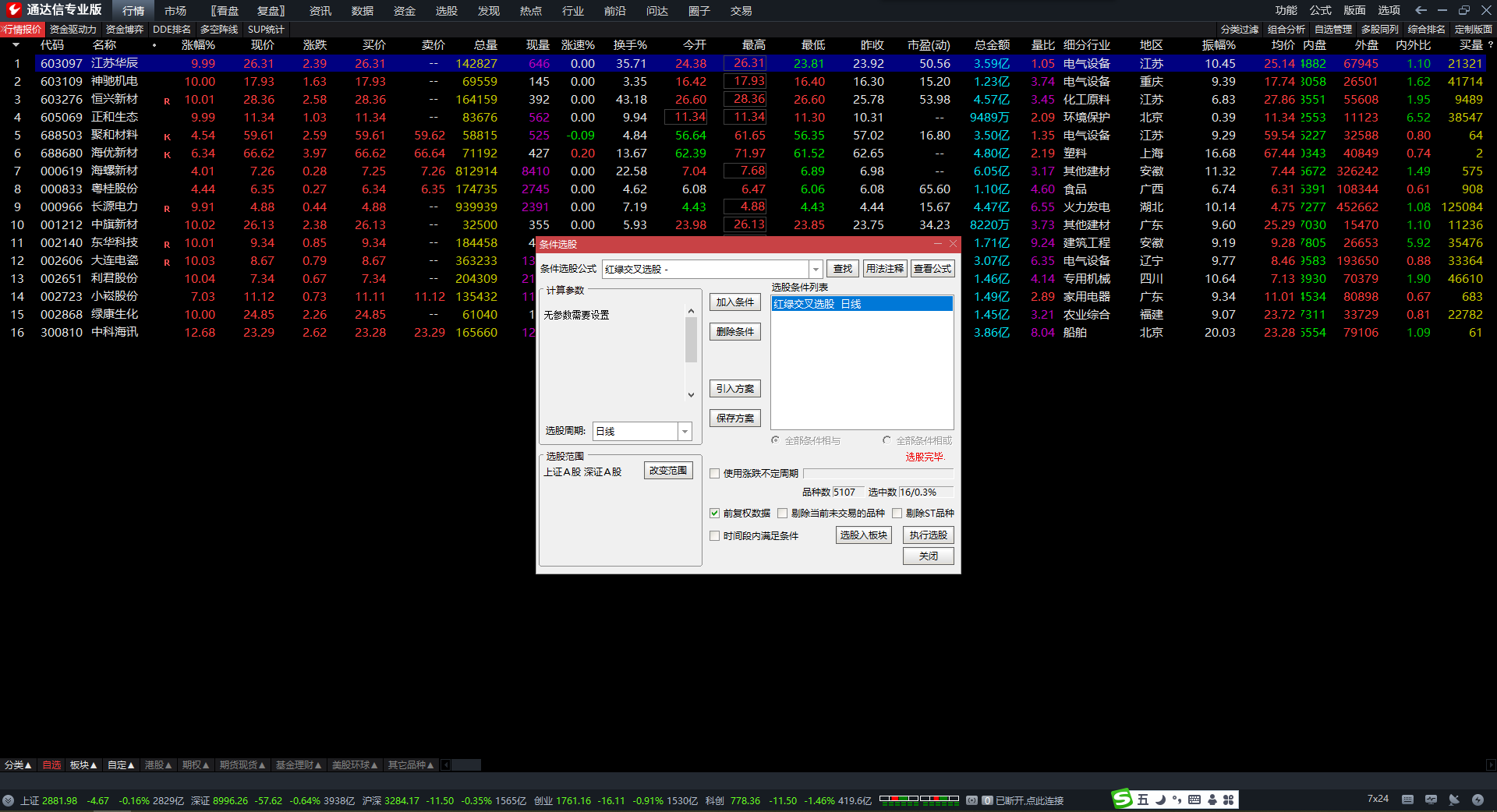Click the keyboard wizard icon in the bottom-right status bar

point(1407,800)
